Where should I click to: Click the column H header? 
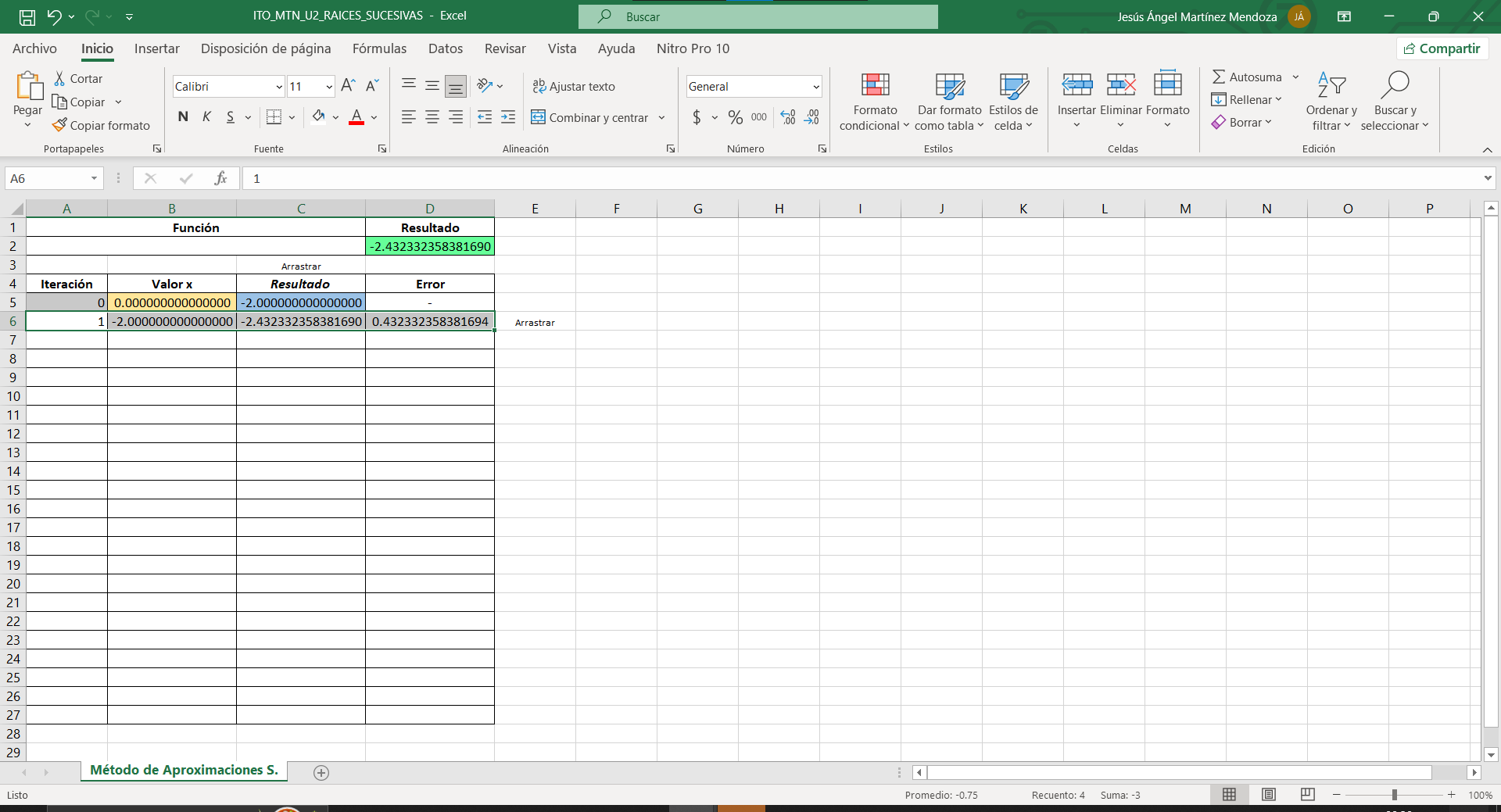[x=779, y=209]
